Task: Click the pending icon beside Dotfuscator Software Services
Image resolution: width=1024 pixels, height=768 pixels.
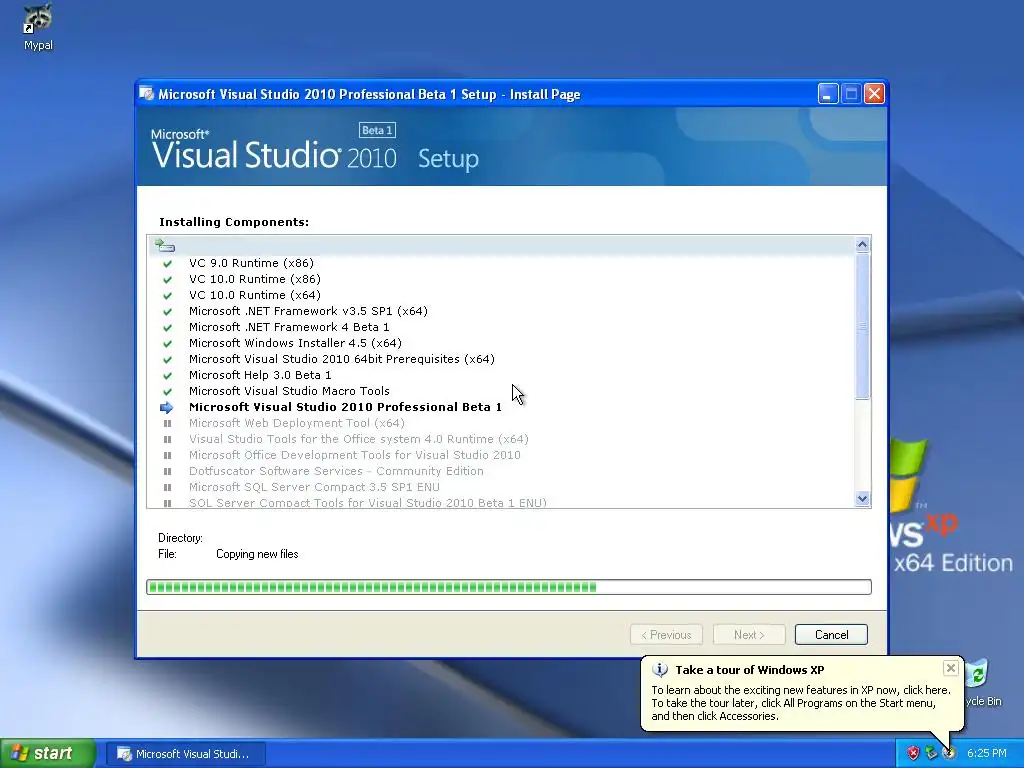Action: (x=167, y=472)
